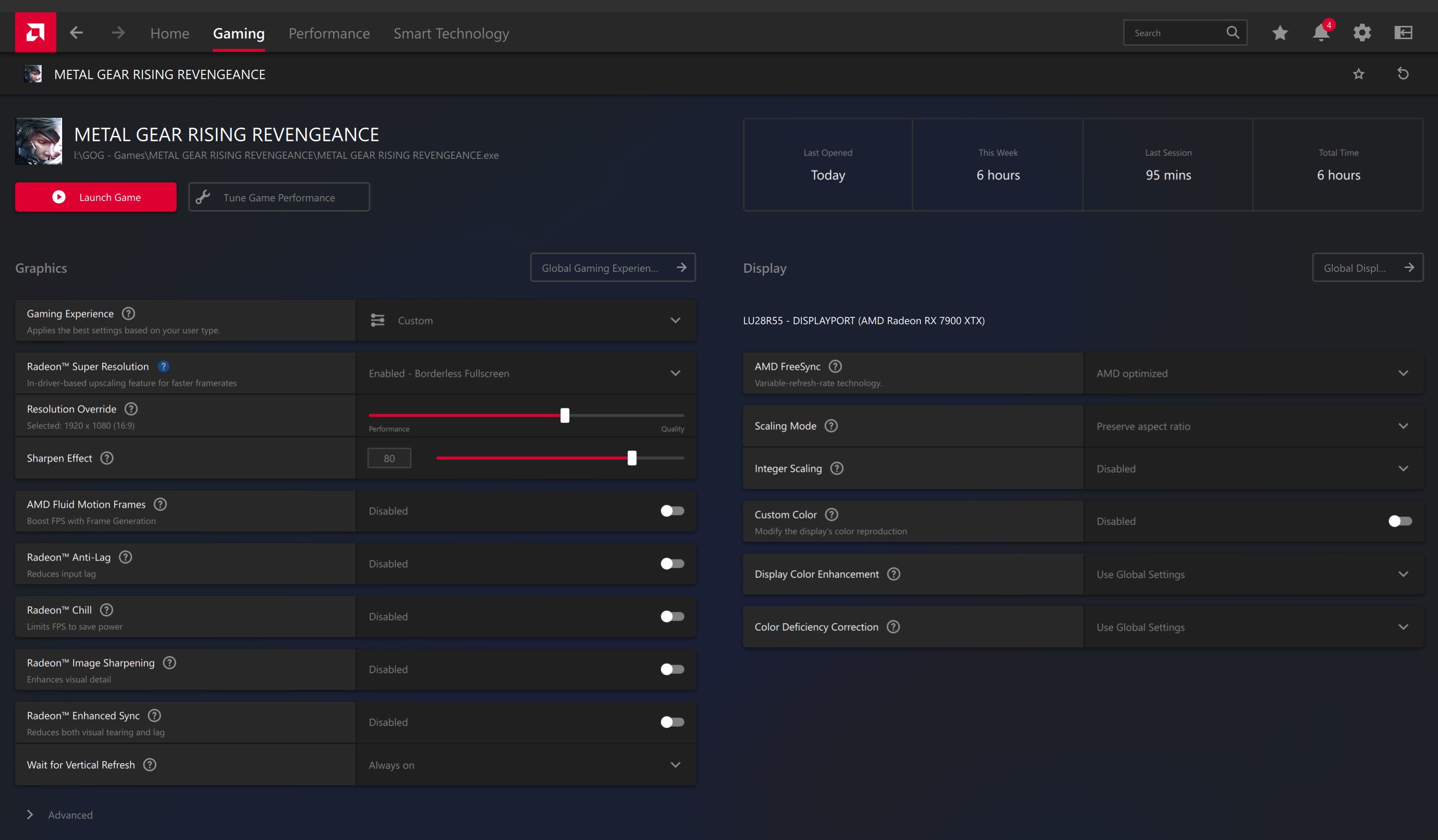Open Display Color Enhancement help icon
The width and height of the screenshot is (1438, 840).
[x=894, y=574]
